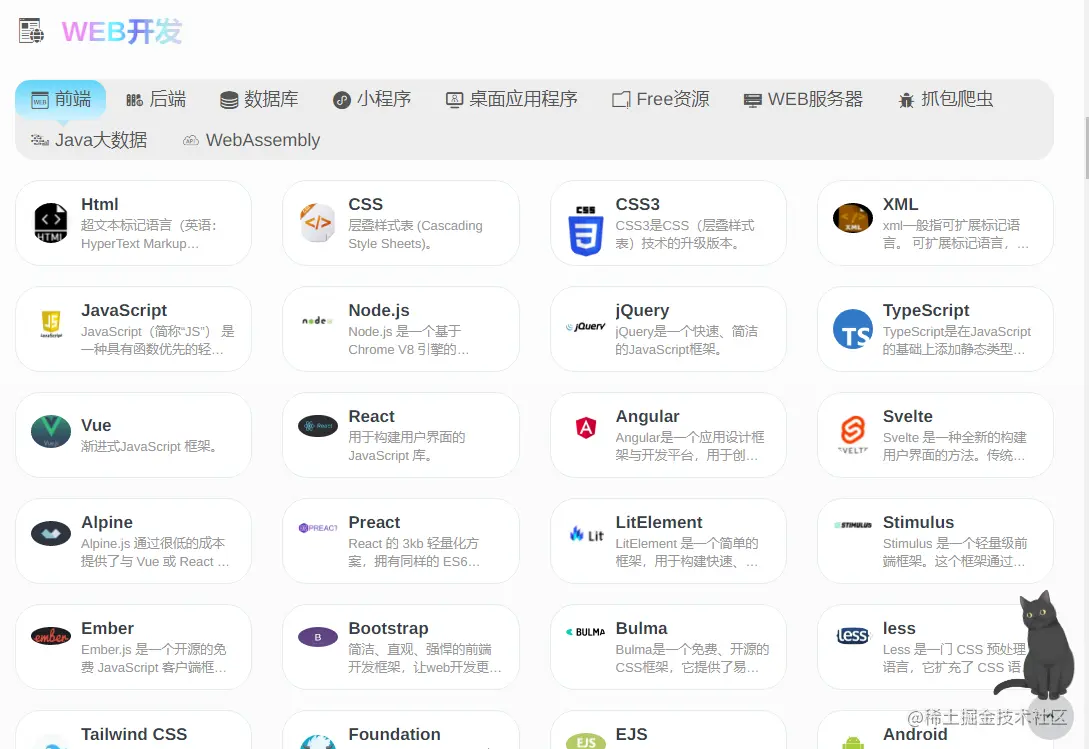Click the WEB开发 header page icon
Screen dimensions: 1089x749
31,31
